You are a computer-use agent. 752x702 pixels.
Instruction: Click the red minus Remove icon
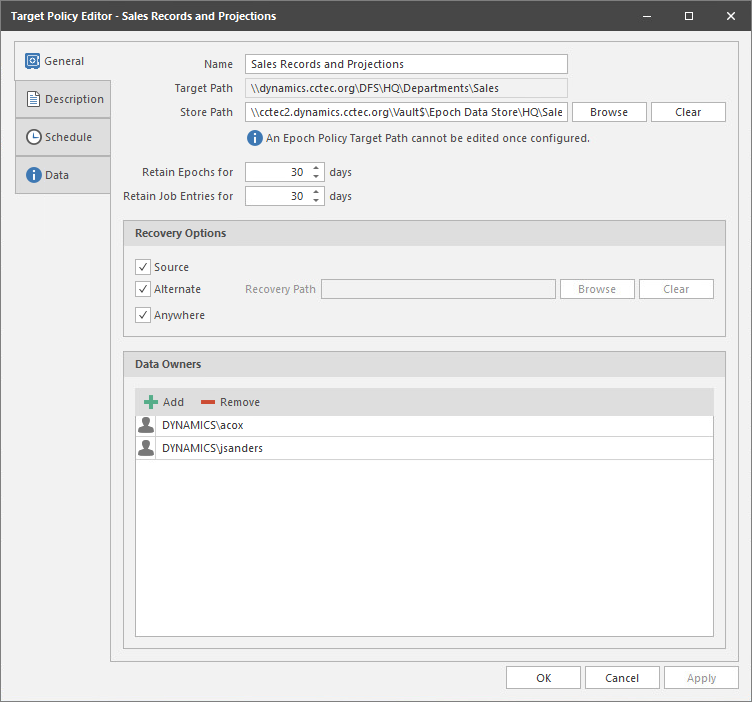[208, 402]
